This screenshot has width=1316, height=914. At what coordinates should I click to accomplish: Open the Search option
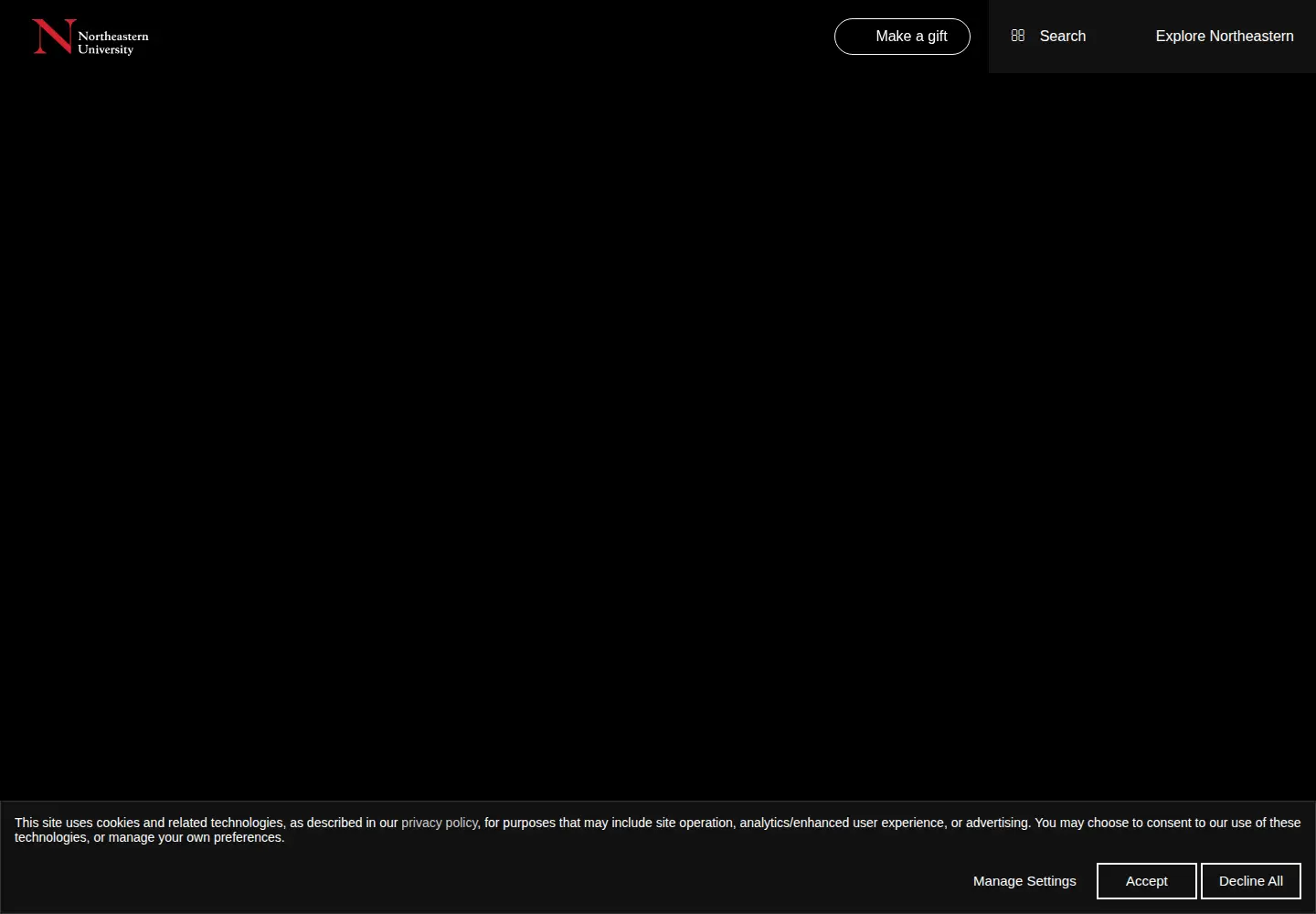tap(1062, 37)
